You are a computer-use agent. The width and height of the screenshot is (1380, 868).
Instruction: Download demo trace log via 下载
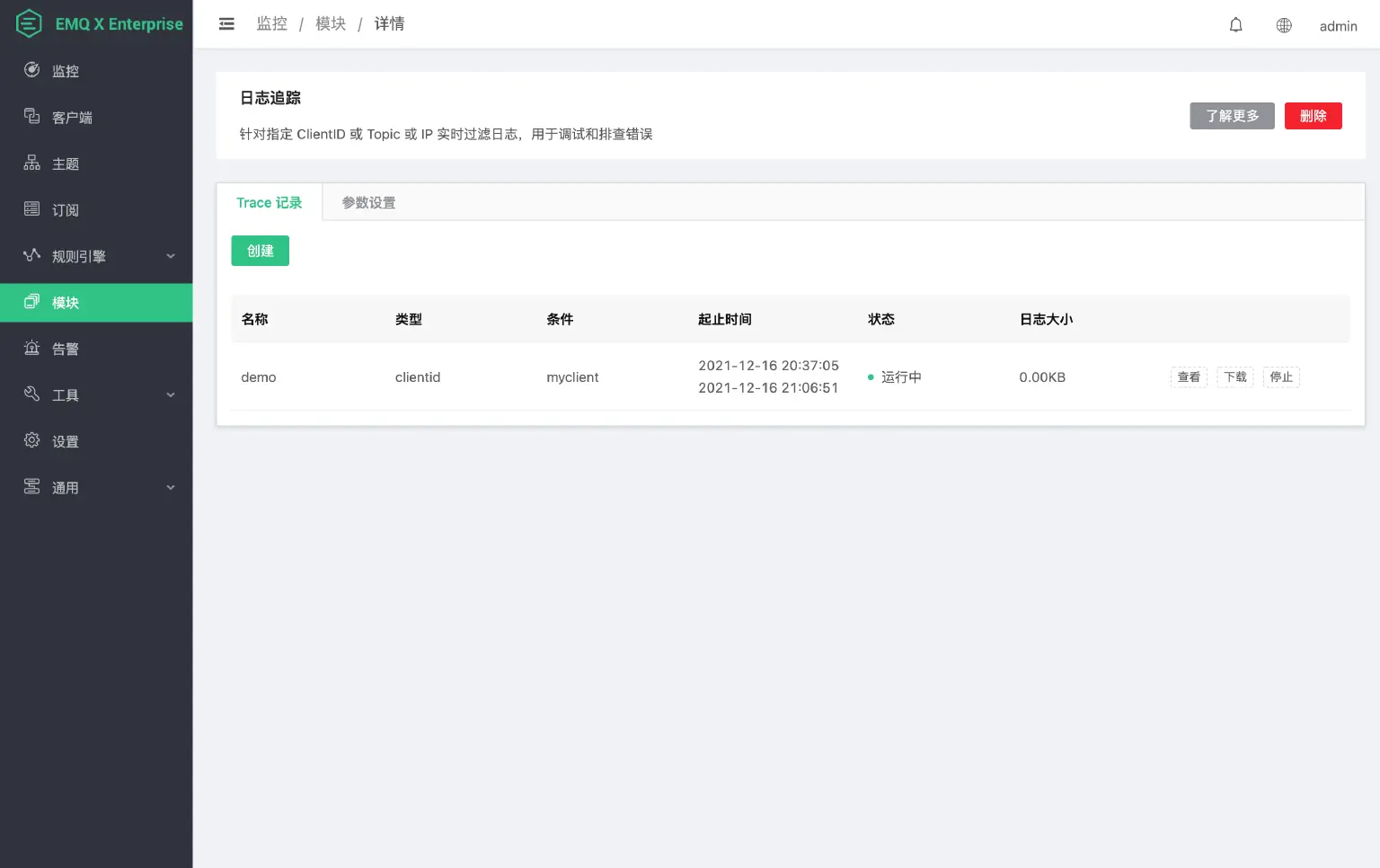tap(1234, 376)
